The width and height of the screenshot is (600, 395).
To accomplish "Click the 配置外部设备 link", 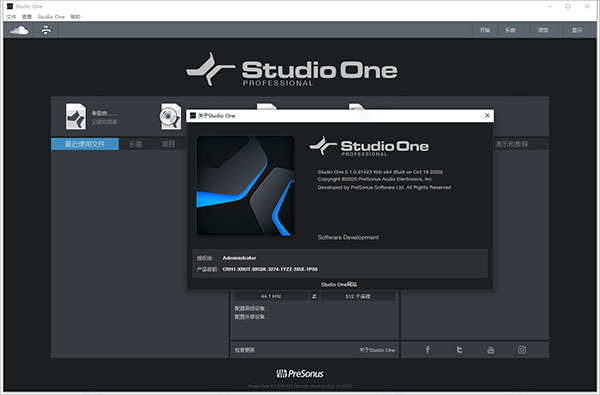I will pos(251,317).
